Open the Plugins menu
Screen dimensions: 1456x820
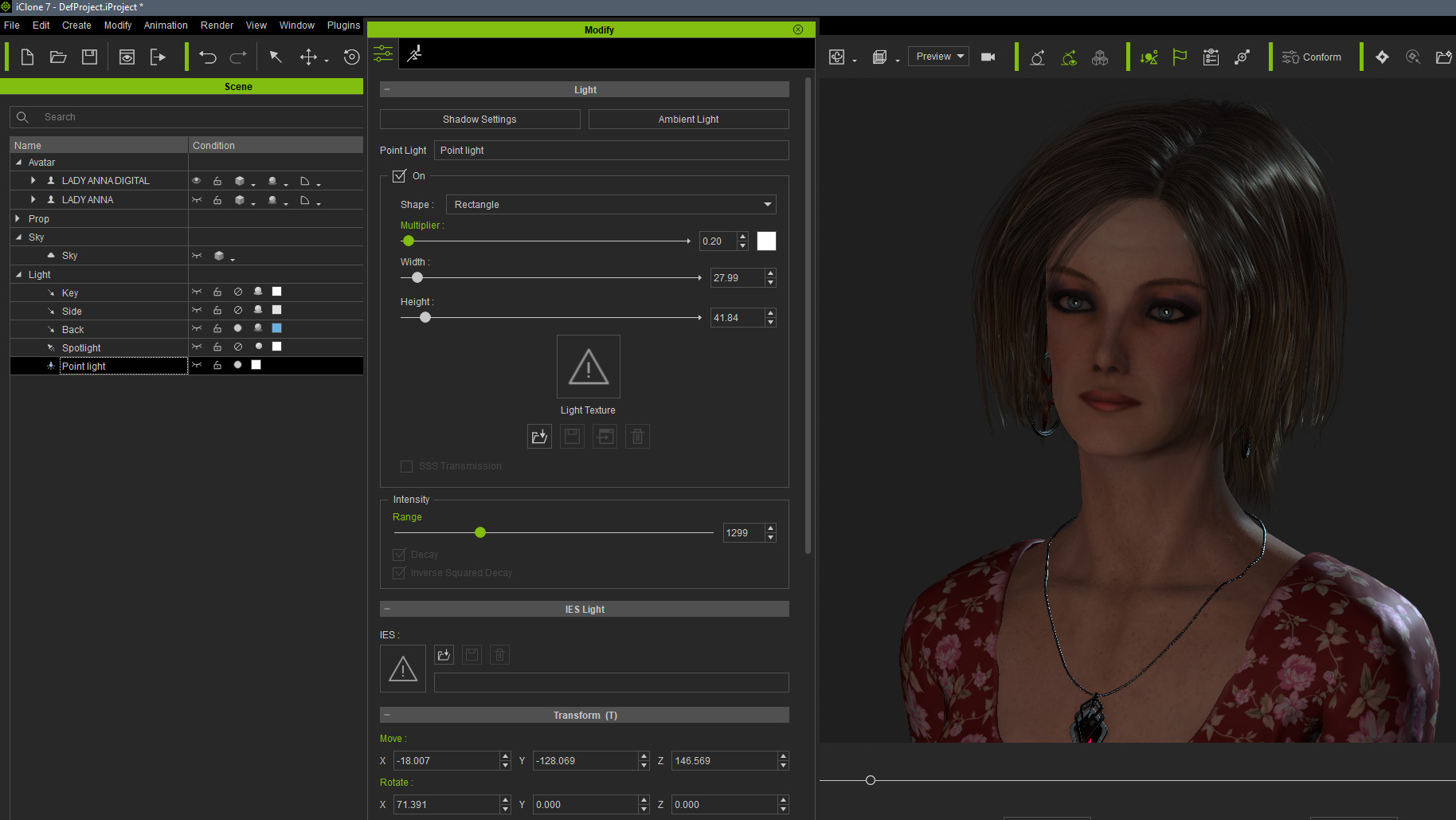click(x=343, y=26)
